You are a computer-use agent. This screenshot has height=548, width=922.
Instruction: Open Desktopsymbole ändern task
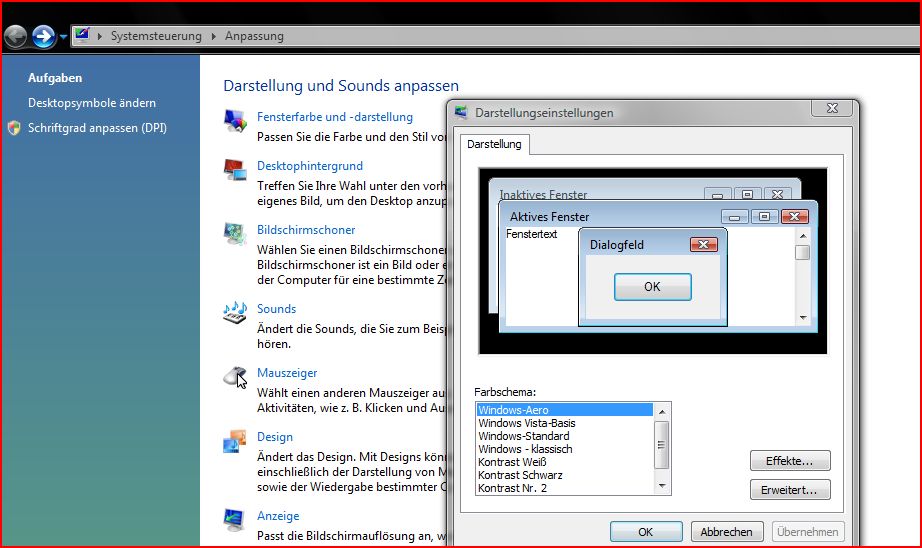(x=92, y=103)
